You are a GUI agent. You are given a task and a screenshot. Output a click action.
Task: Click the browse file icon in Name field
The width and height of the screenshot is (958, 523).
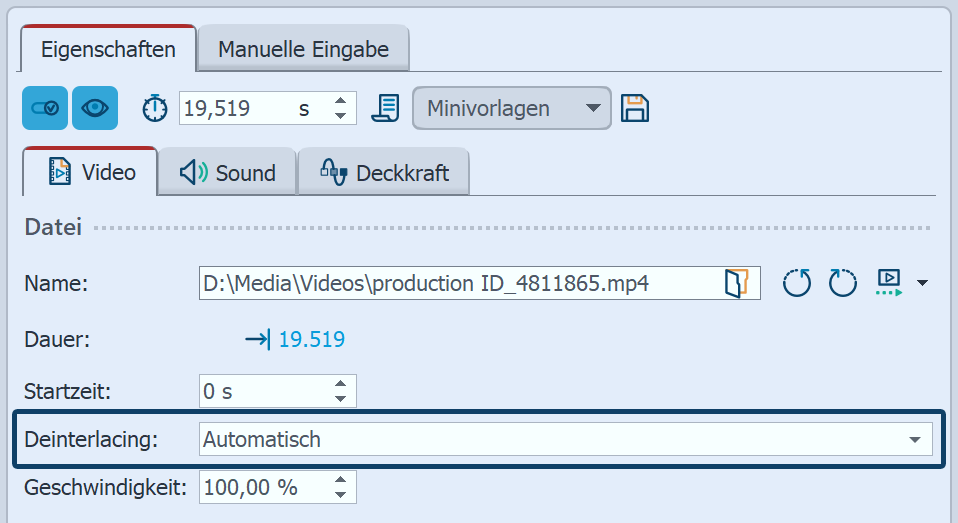click(736, 283)
